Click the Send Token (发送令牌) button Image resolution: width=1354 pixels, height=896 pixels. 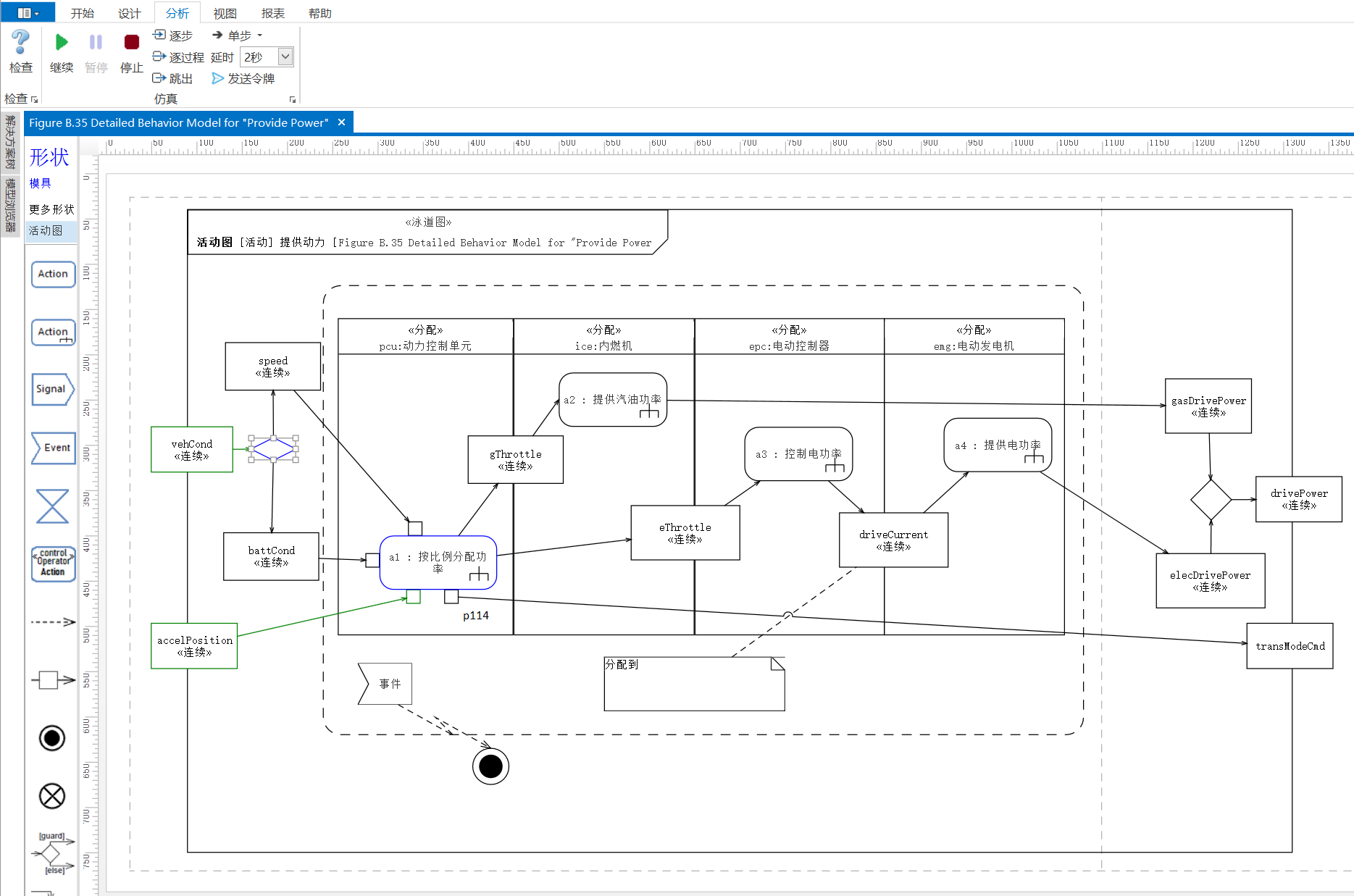(243, 78)
